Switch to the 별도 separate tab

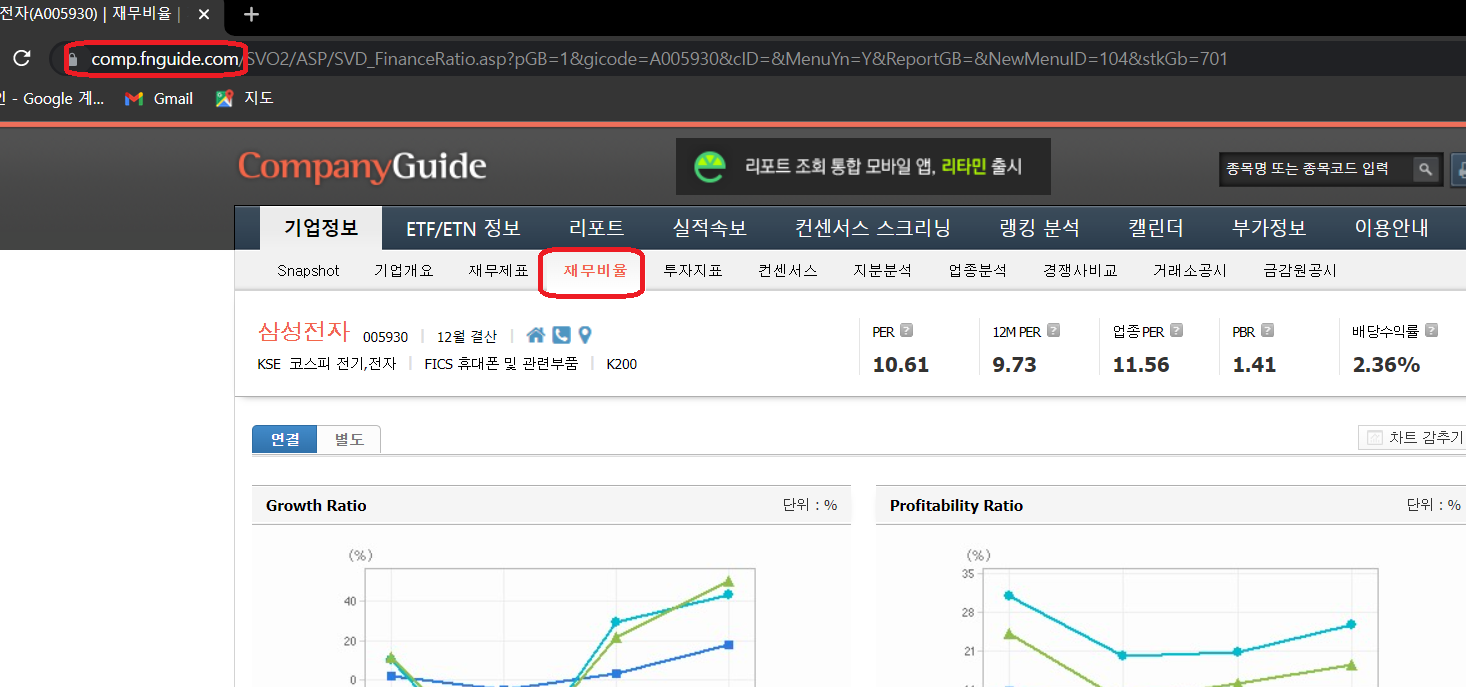coord(349,439)
